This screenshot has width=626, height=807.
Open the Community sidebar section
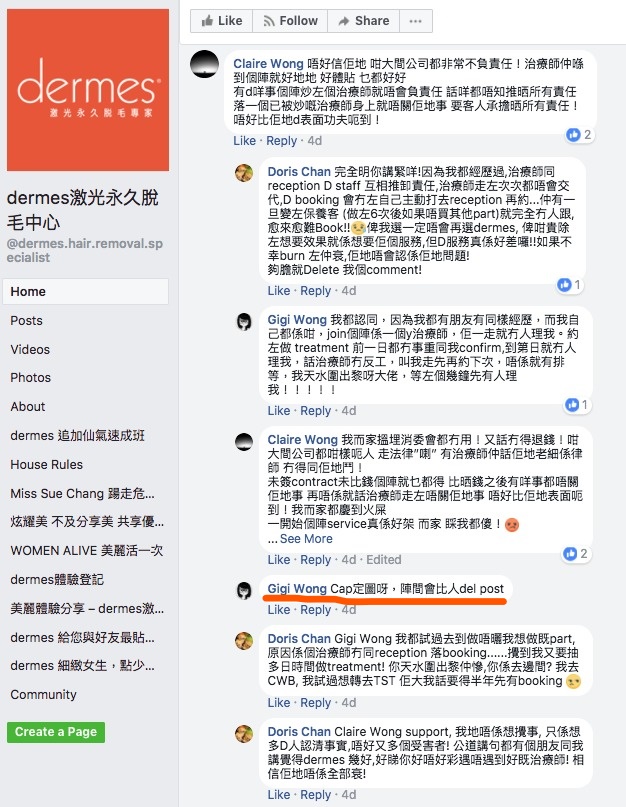(x=43, y=694)
